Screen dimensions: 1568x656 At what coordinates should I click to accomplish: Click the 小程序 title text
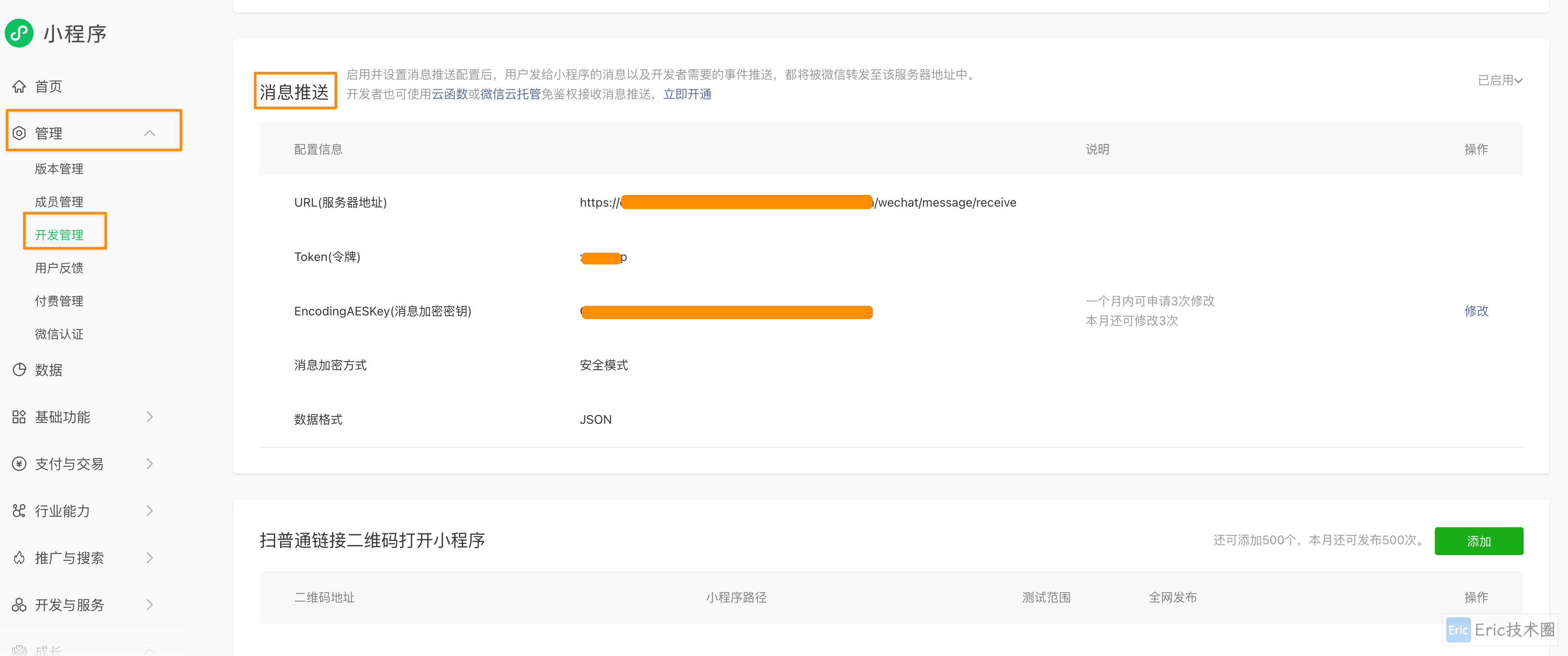click(x=75, y=33)
